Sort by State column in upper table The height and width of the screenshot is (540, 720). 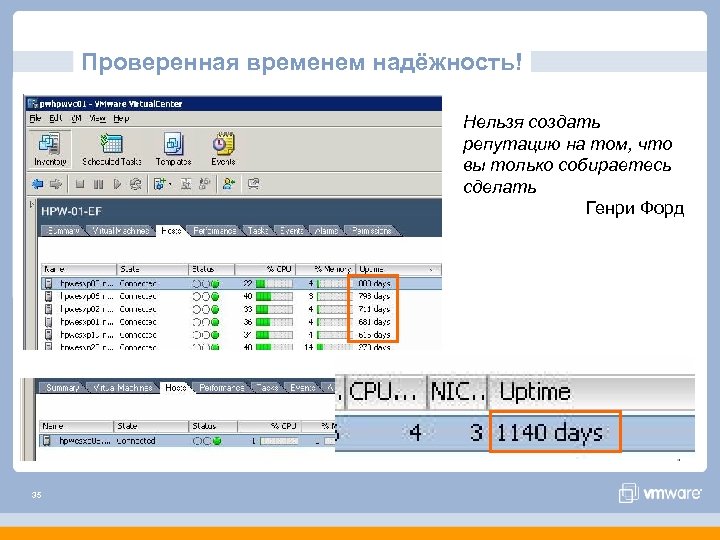[153, 270]
